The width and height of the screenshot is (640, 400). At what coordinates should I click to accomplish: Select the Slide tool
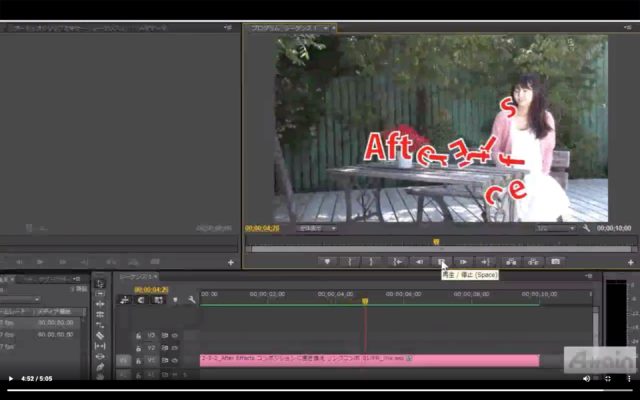pyautogui.click(x=100, y=356)
